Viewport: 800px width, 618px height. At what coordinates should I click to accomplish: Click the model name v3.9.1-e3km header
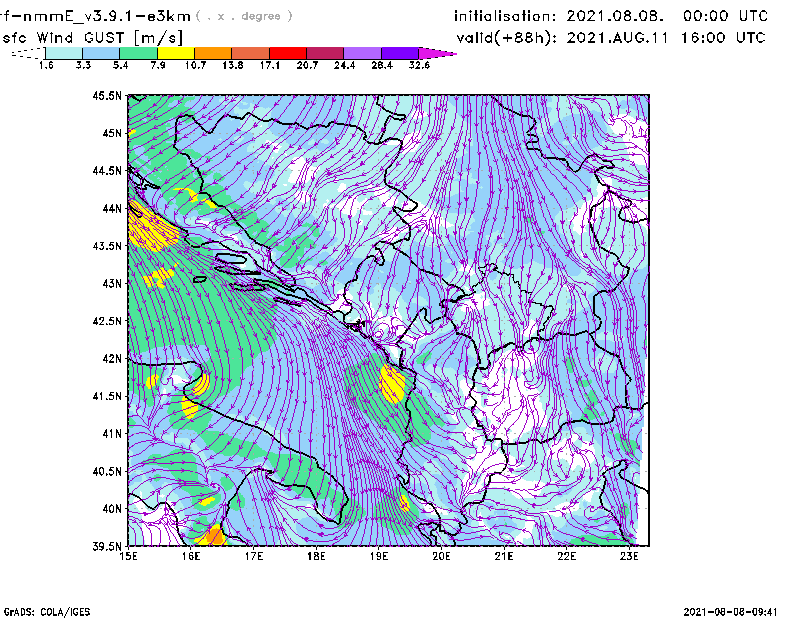[94, 16]
